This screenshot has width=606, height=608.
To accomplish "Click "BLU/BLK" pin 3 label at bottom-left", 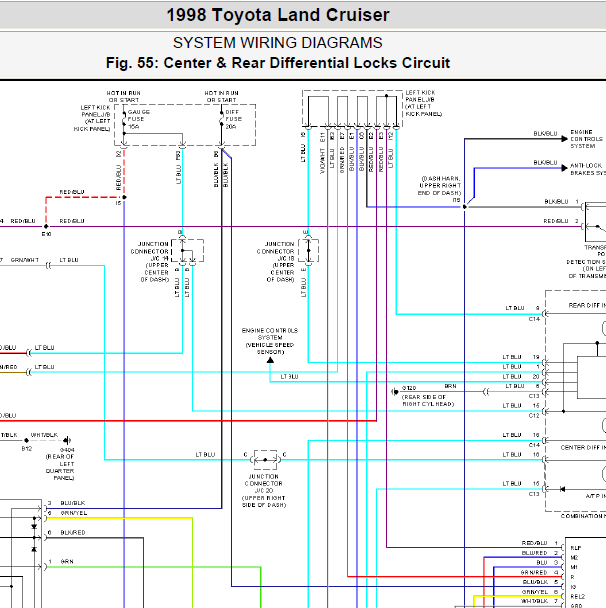I will point(73,503).
